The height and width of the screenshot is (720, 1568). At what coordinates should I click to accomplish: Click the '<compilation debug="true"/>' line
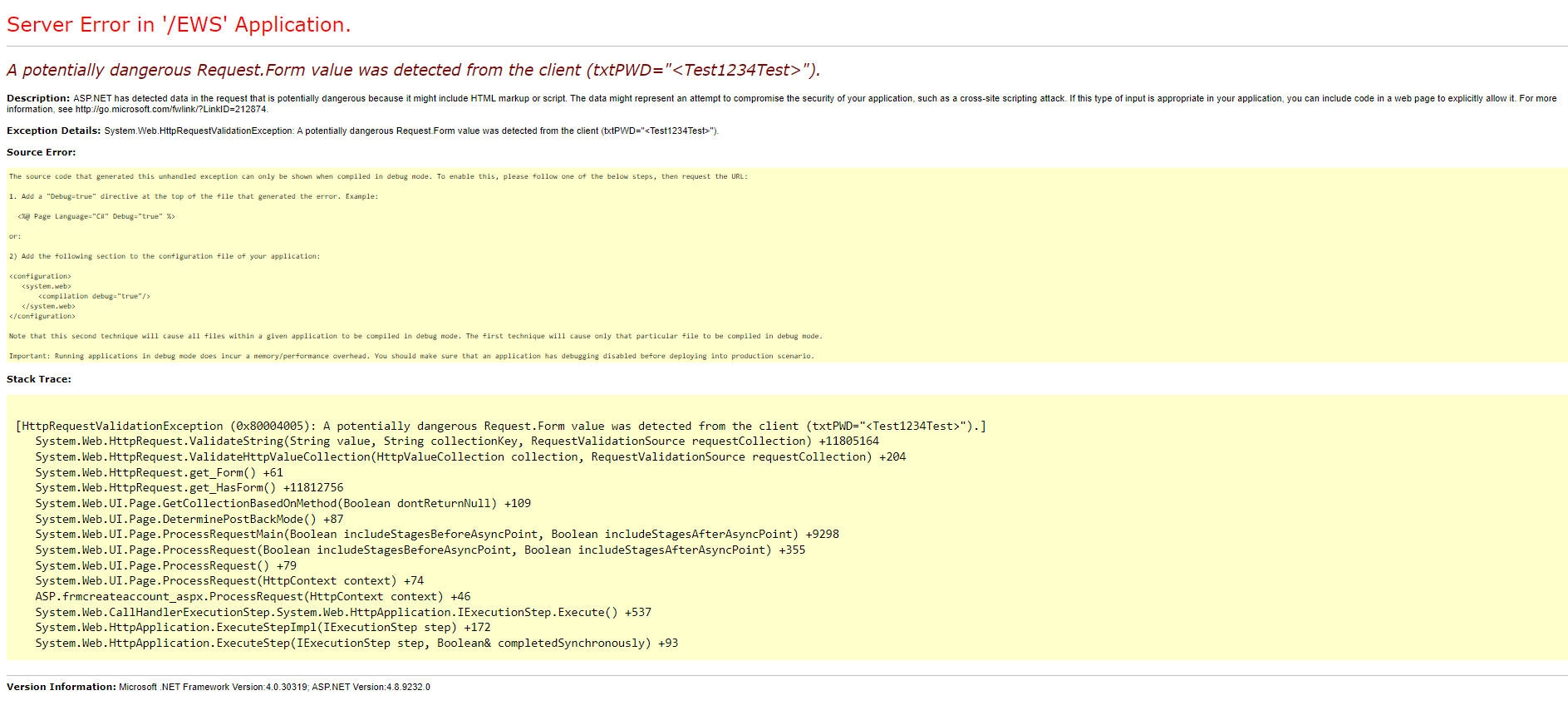coord(94,296)
